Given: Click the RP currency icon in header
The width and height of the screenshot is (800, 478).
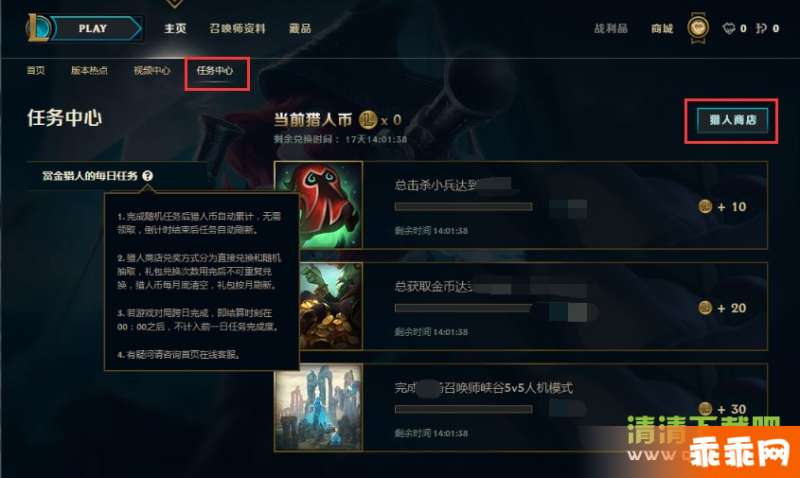Looking at the screenshot, I should [x=729, y=29].
